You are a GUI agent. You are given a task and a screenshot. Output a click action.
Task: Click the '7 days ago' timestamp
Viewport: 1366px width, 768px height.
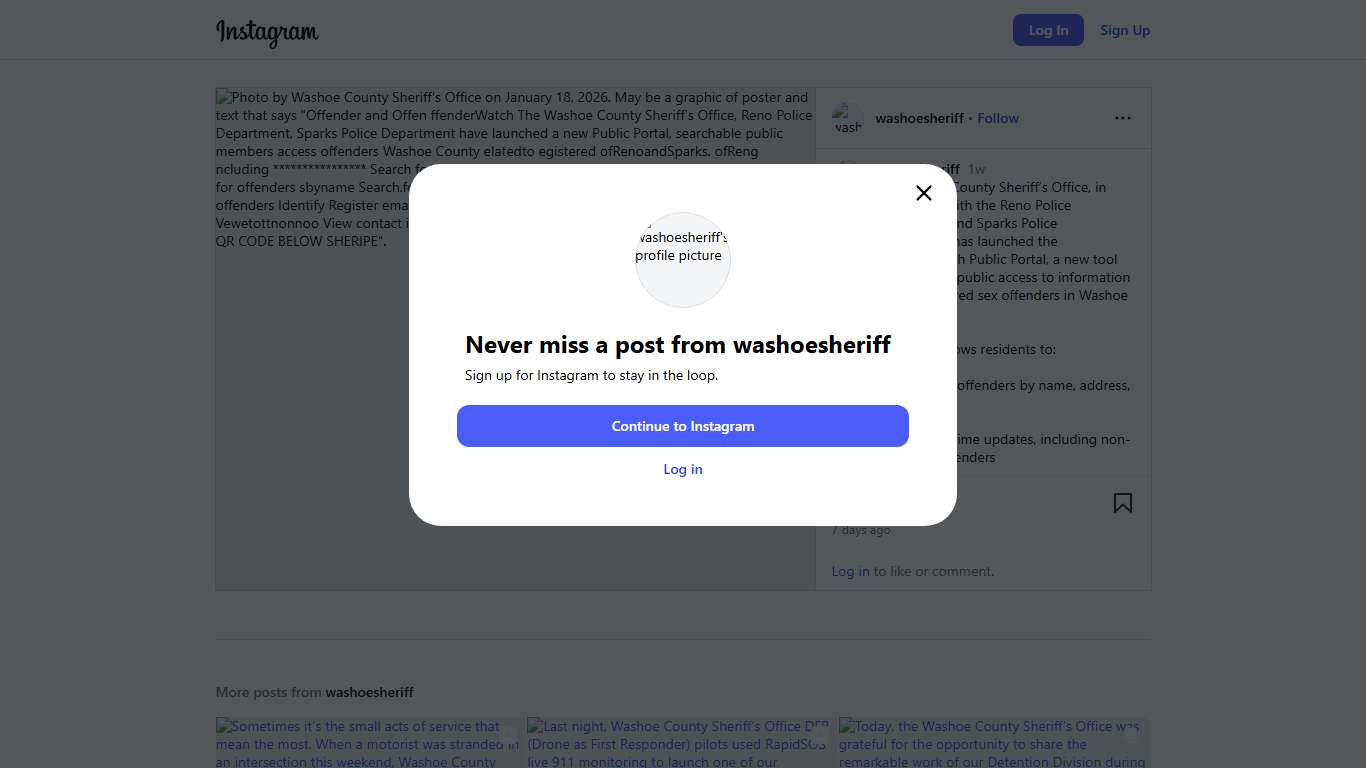[861, 530]
